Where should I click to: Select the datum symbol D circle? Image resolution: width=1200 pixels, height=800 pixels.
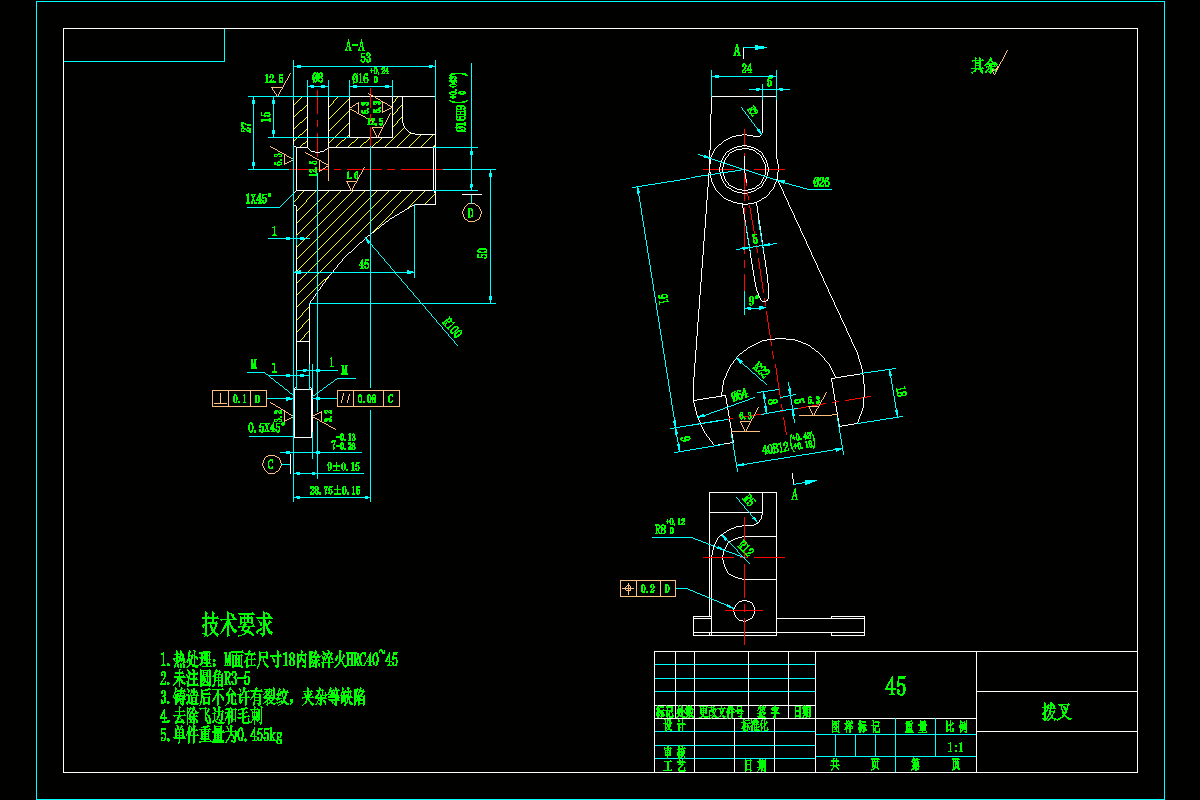[470, 212]
